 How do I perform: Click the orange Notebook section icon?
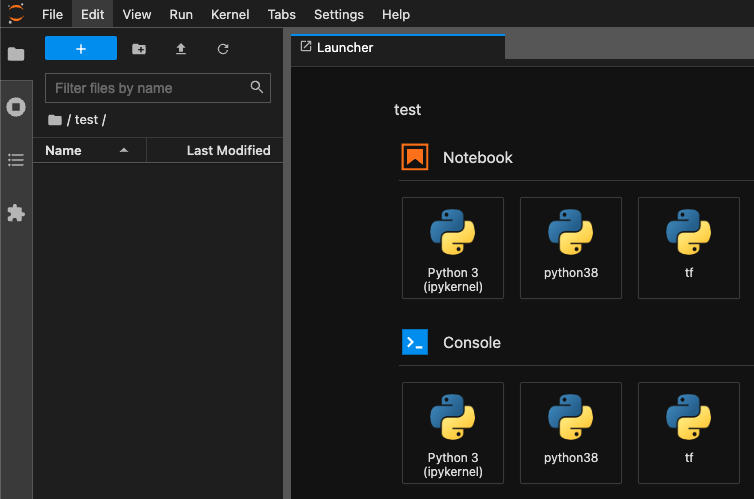[415, 157]
